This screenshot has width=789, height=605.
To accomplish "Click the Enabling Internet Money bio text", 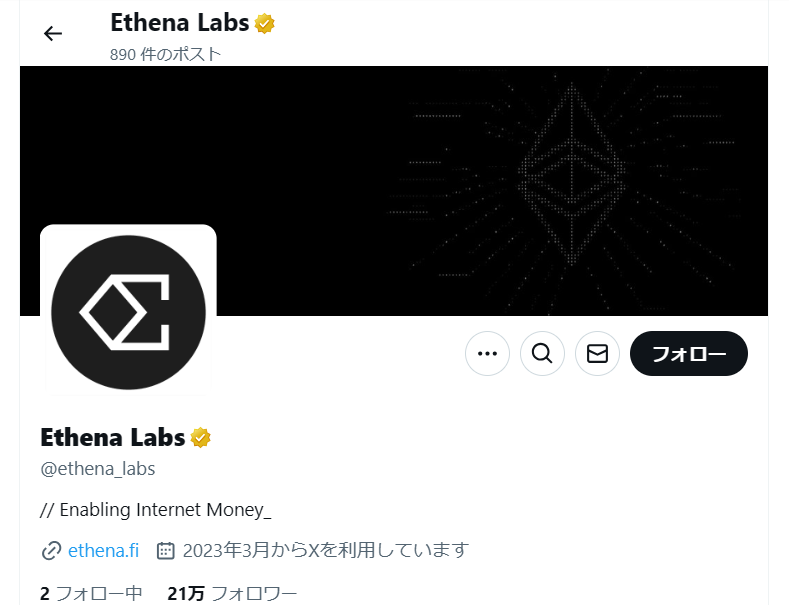I will coord(155,510).
